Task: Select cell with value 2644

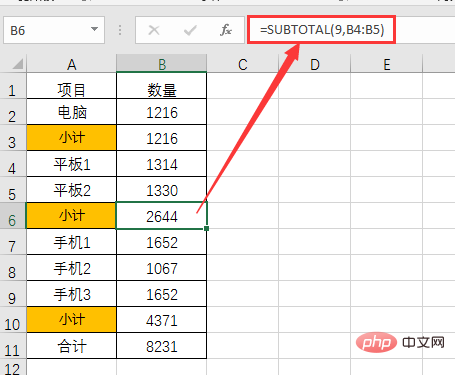Action: (162, 215)
